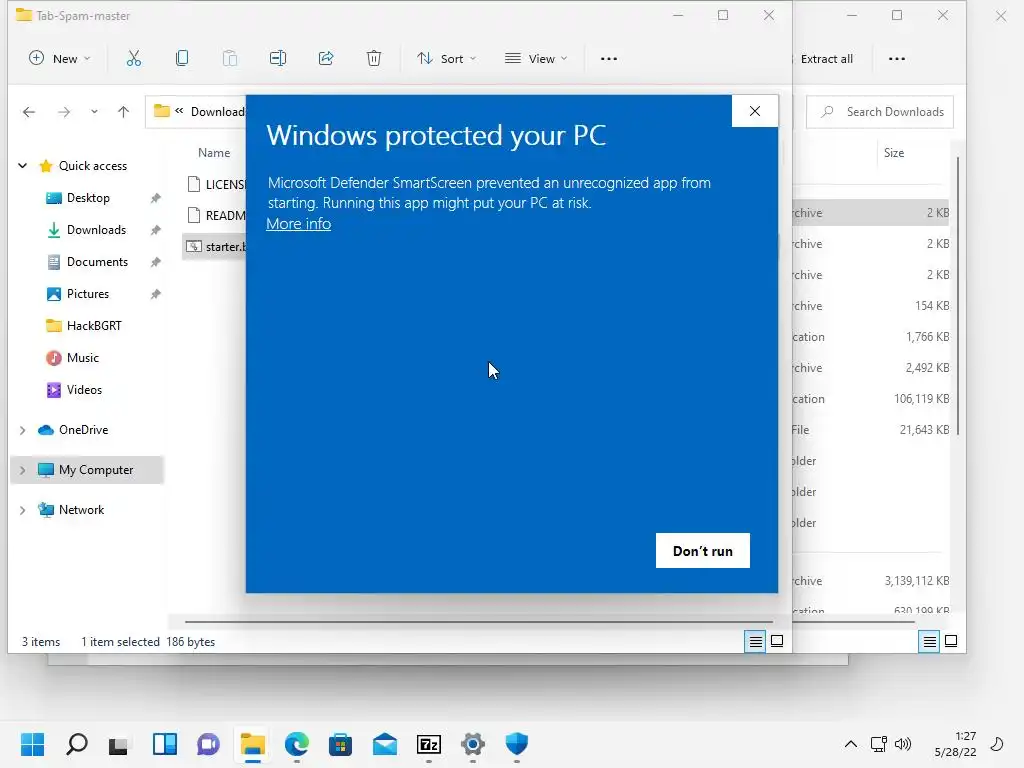Open the HackBGRT folder in sidebar
Viewport: 1024px width, 768px height.
click(94, 326)
